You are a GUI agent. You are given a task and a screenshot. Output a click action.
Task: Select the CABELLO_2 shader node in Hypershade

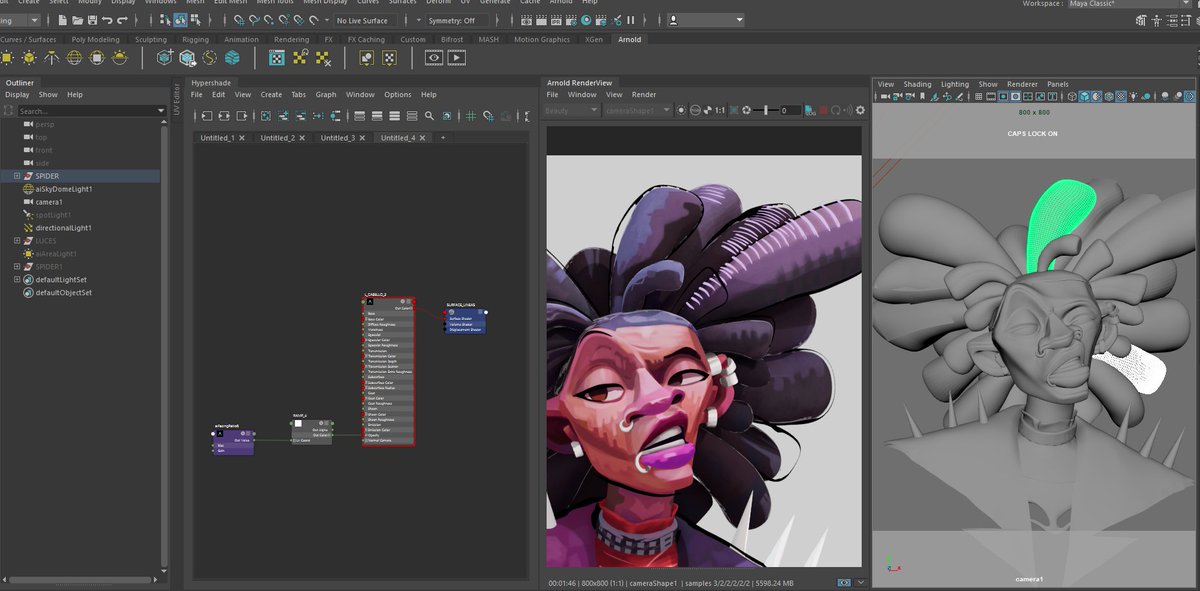pos(388,371)
